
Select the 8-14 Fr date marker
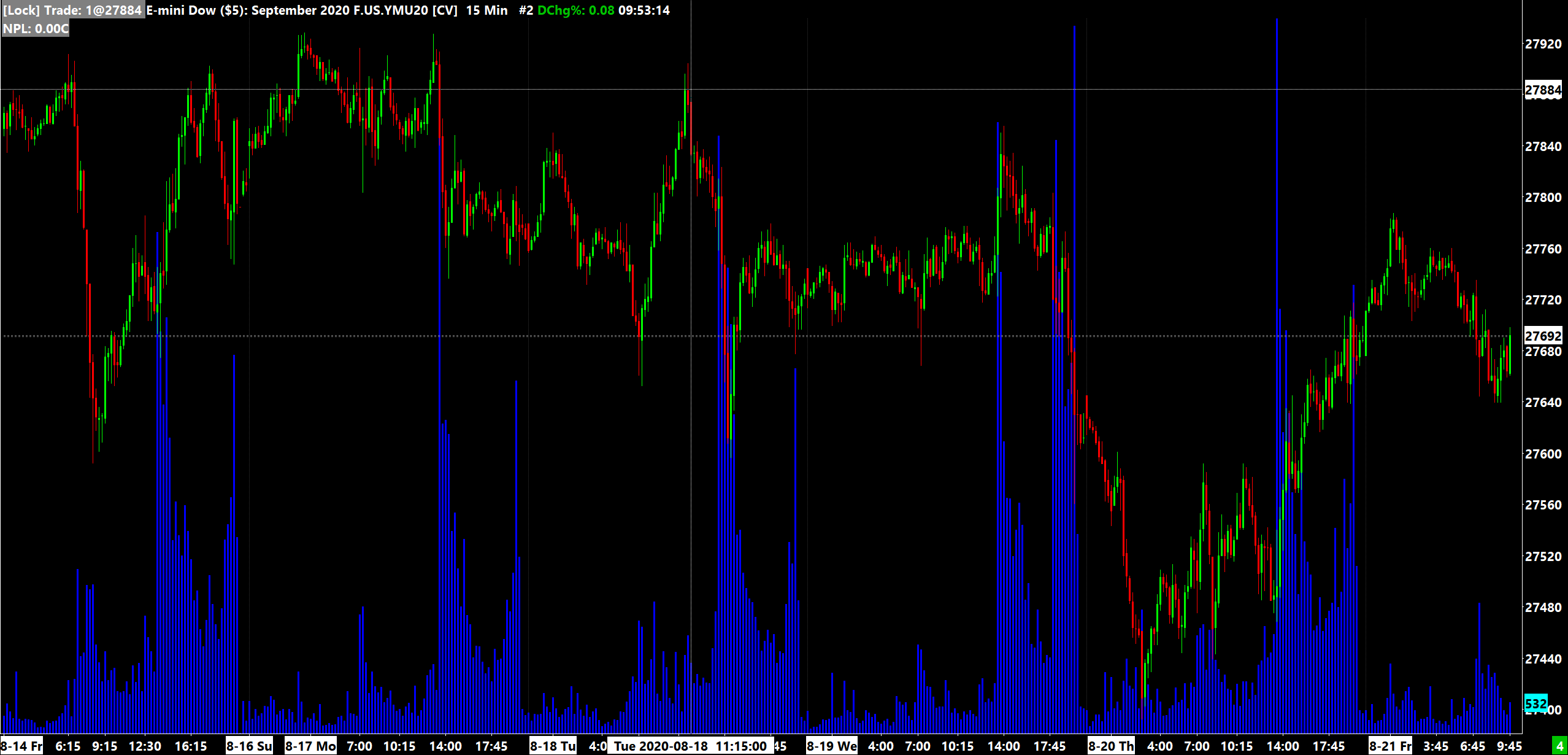(x=22, y=746)
